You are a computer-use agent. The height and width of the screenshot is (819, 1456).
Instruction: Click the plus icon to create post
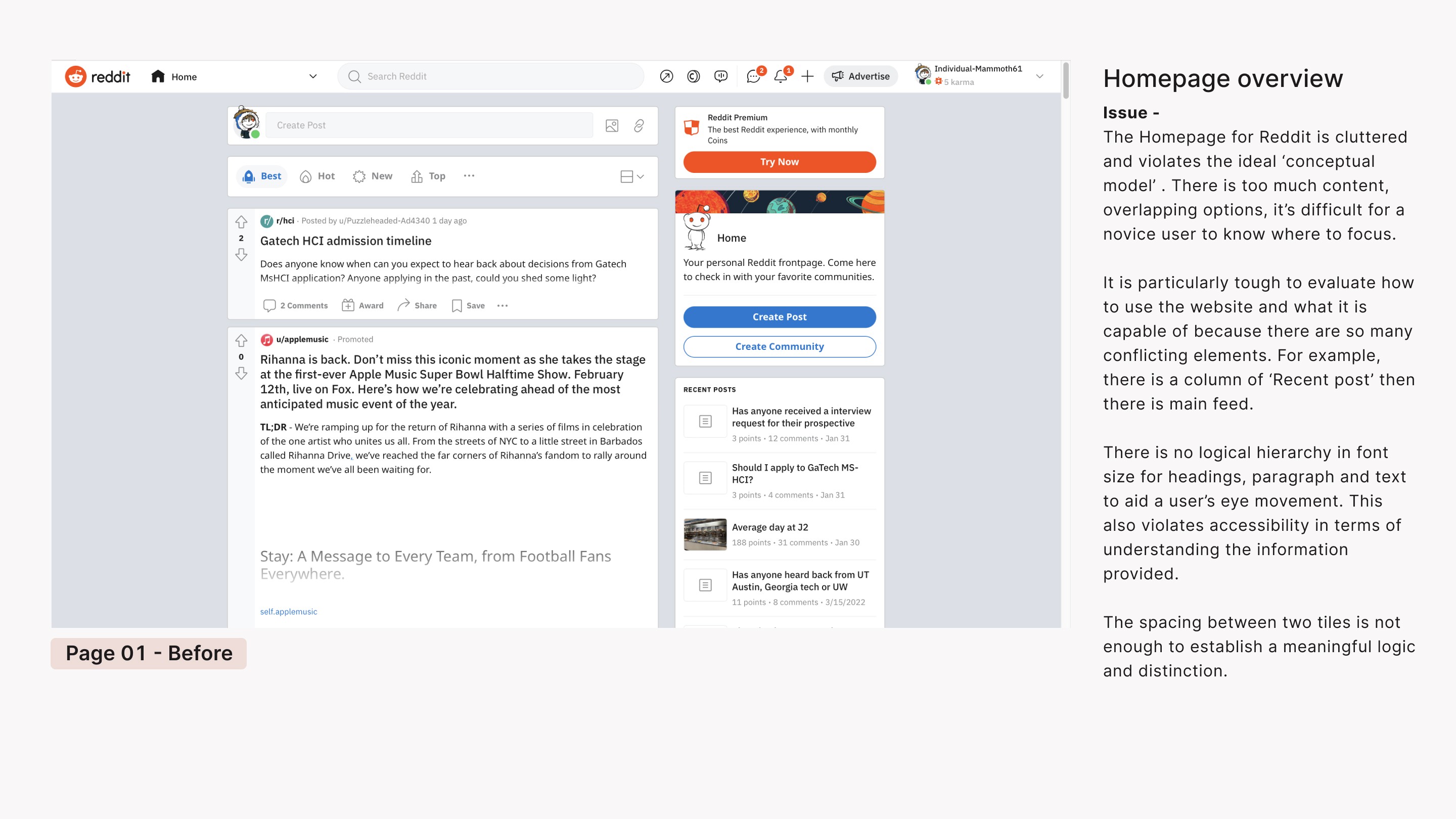pyautogui.click(x=808, y=76)
